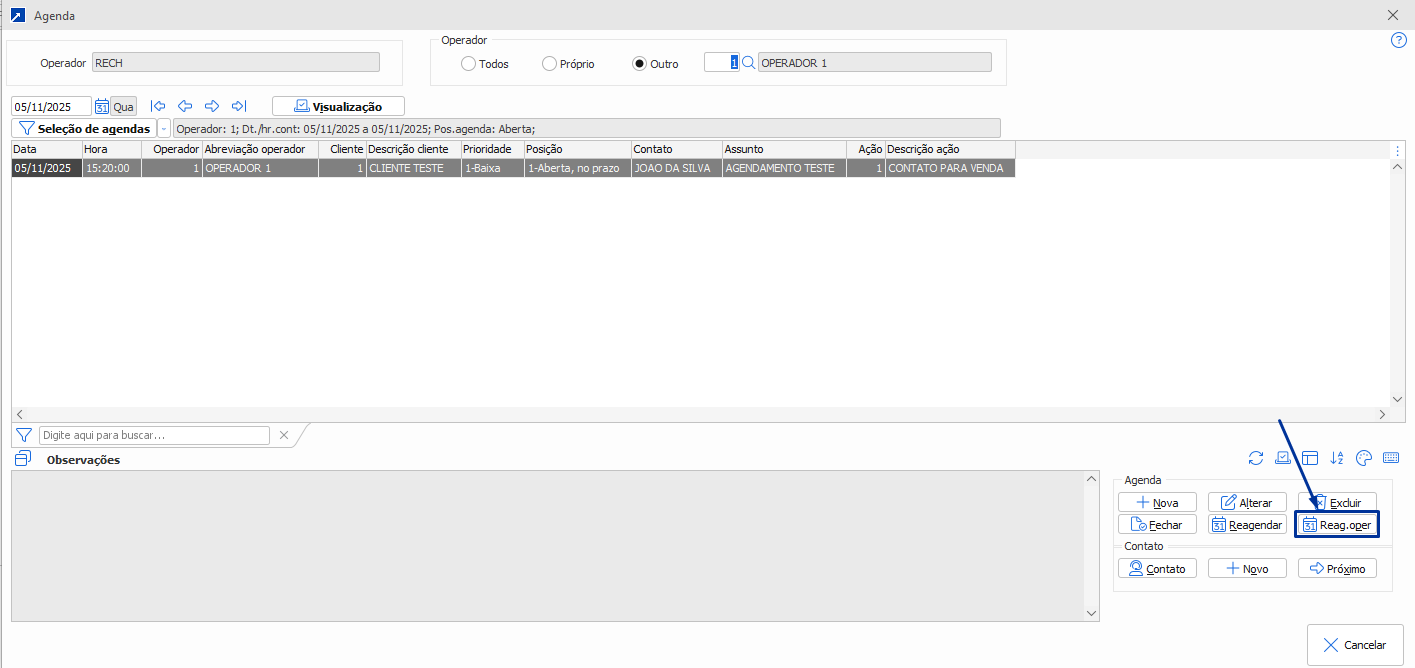Select the CLIENTE TESTE cell
The height and width of the screenshot is (668, 1415).
tap(413, 168)
